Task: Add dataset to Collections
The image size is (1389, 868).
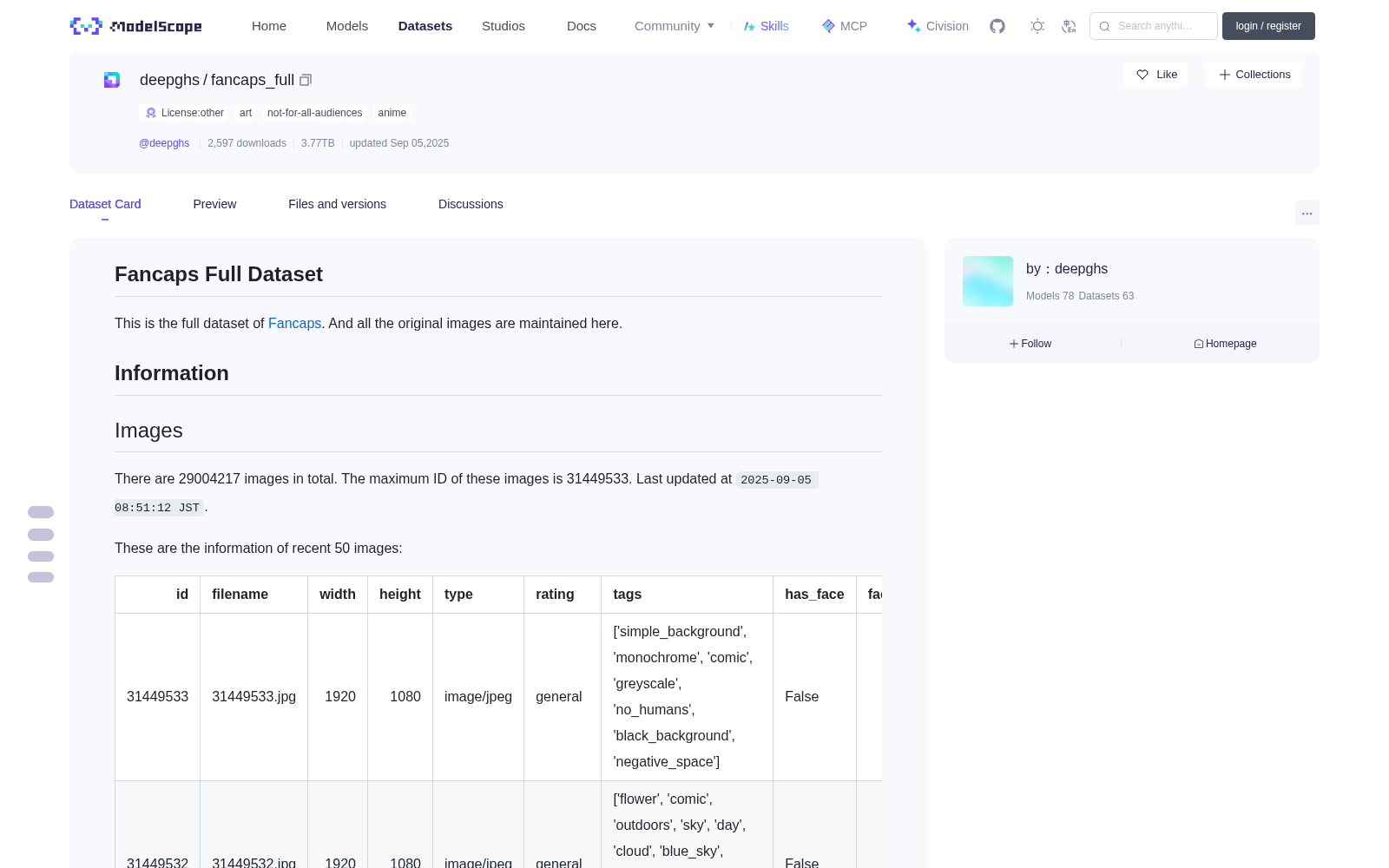Action: tap(1254, 75)
